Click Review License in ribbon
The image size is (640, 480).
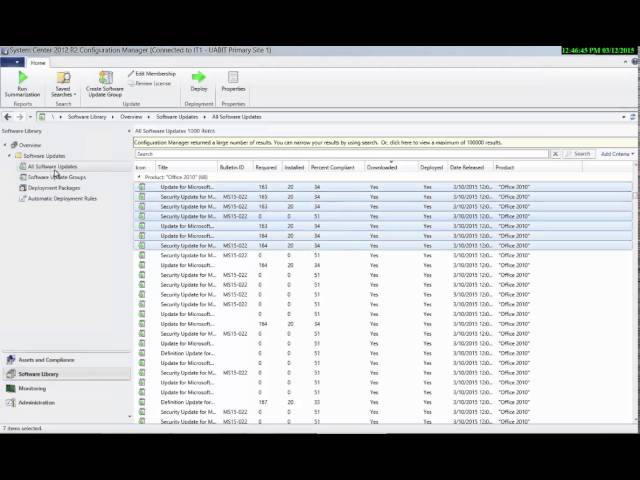(x=150, y=83)
